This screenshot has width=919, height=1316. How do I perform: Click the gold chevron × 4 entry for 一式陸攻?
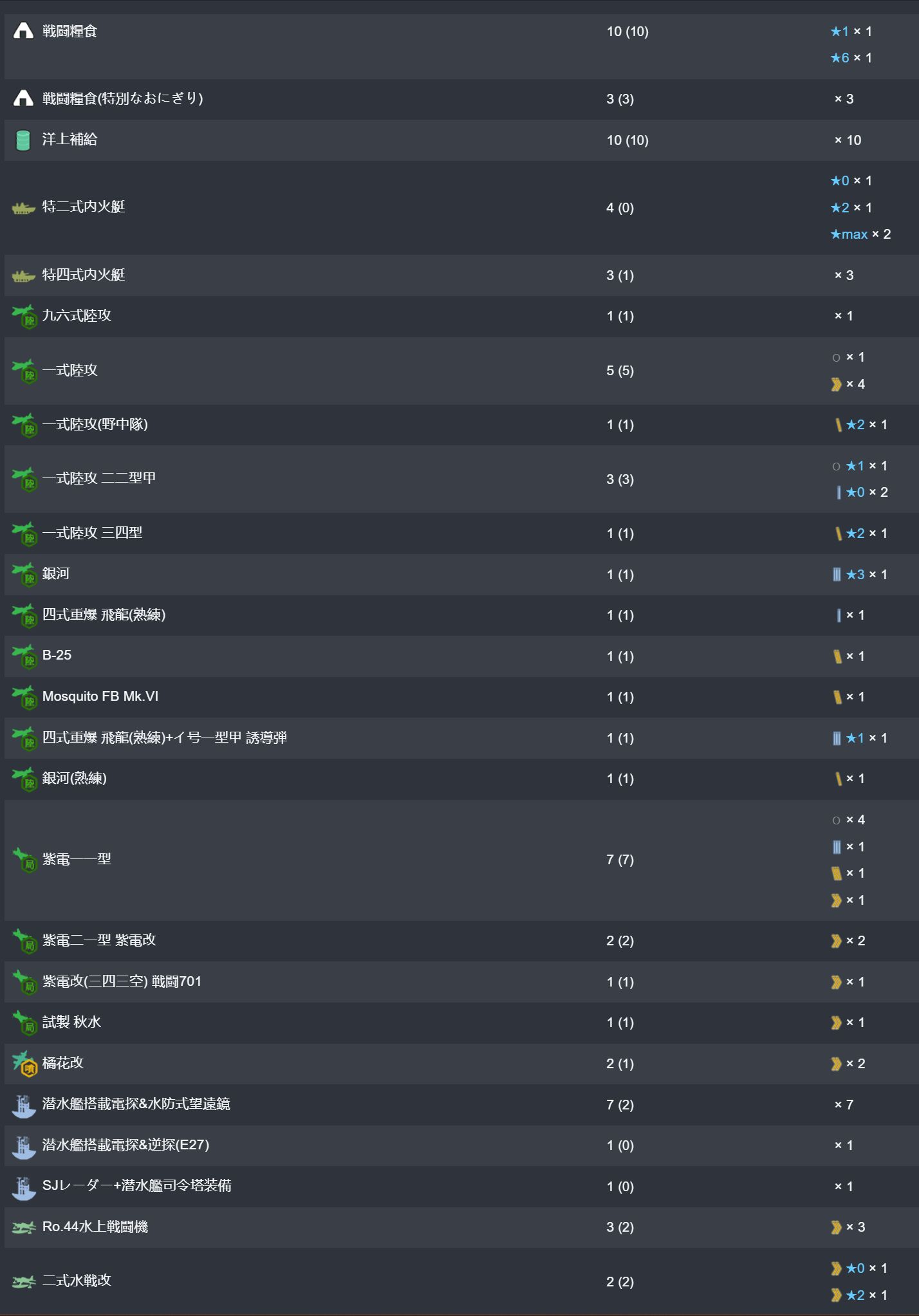pyautogui.click(x=848, y=384)
